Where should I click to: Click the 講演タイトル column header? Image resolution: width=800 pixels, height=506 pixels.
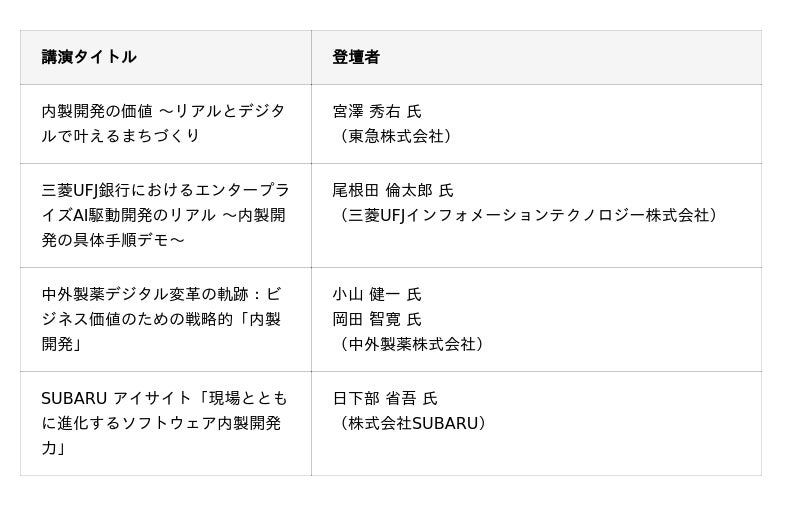tap(89, 57)
